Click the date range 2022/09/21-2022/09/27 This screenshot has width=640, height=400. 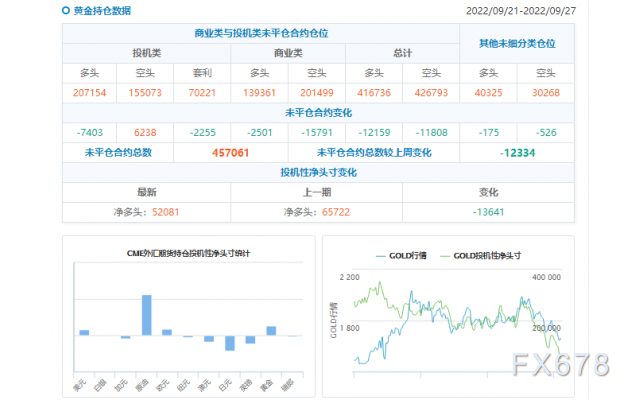521,11
